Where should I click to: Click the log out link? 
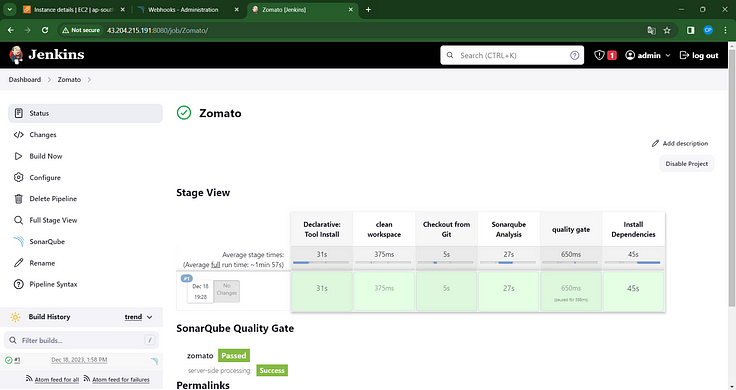tap(699, 55)
